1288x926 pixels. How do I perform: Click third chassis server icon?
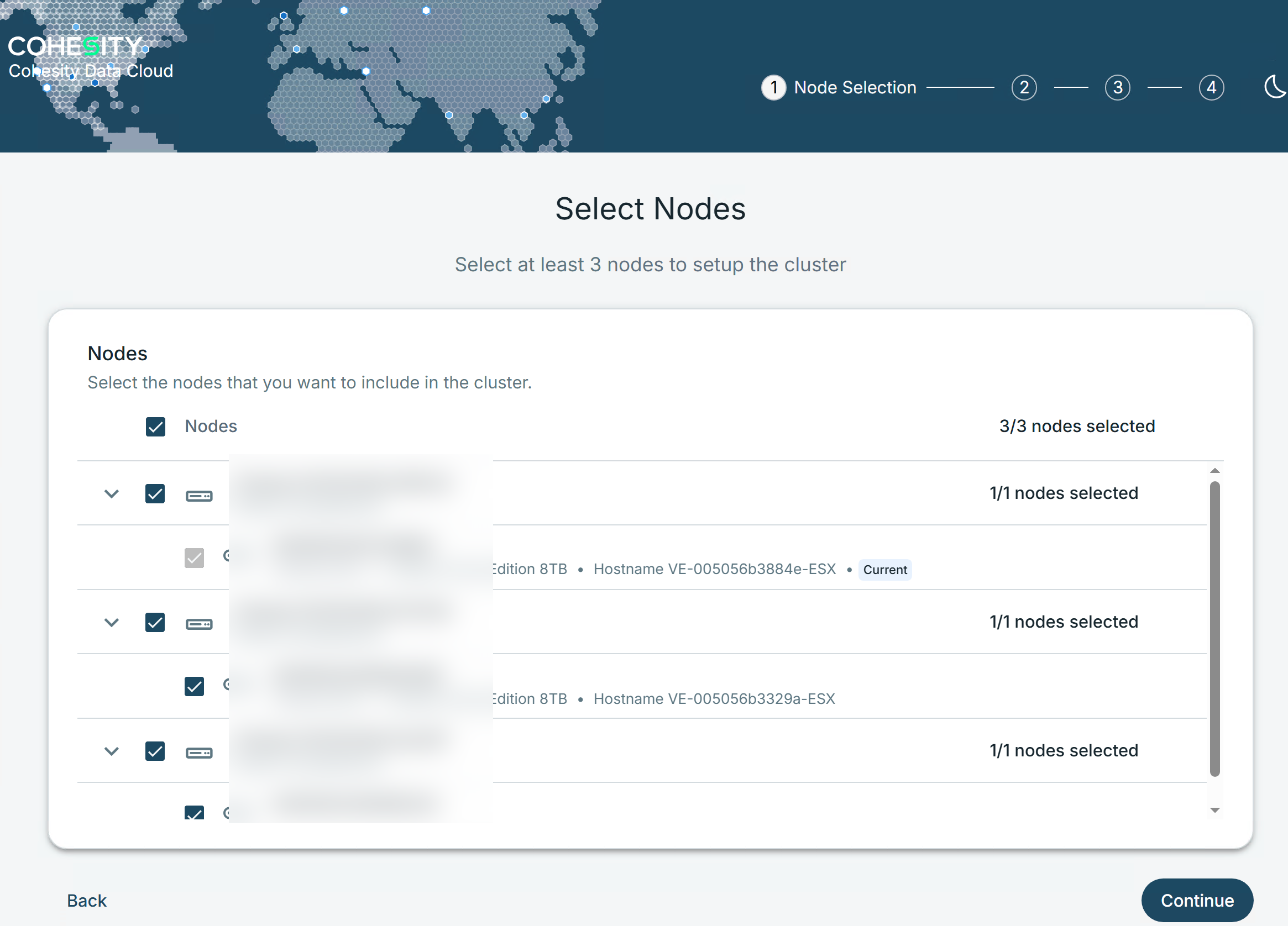[x=199, y=753]
